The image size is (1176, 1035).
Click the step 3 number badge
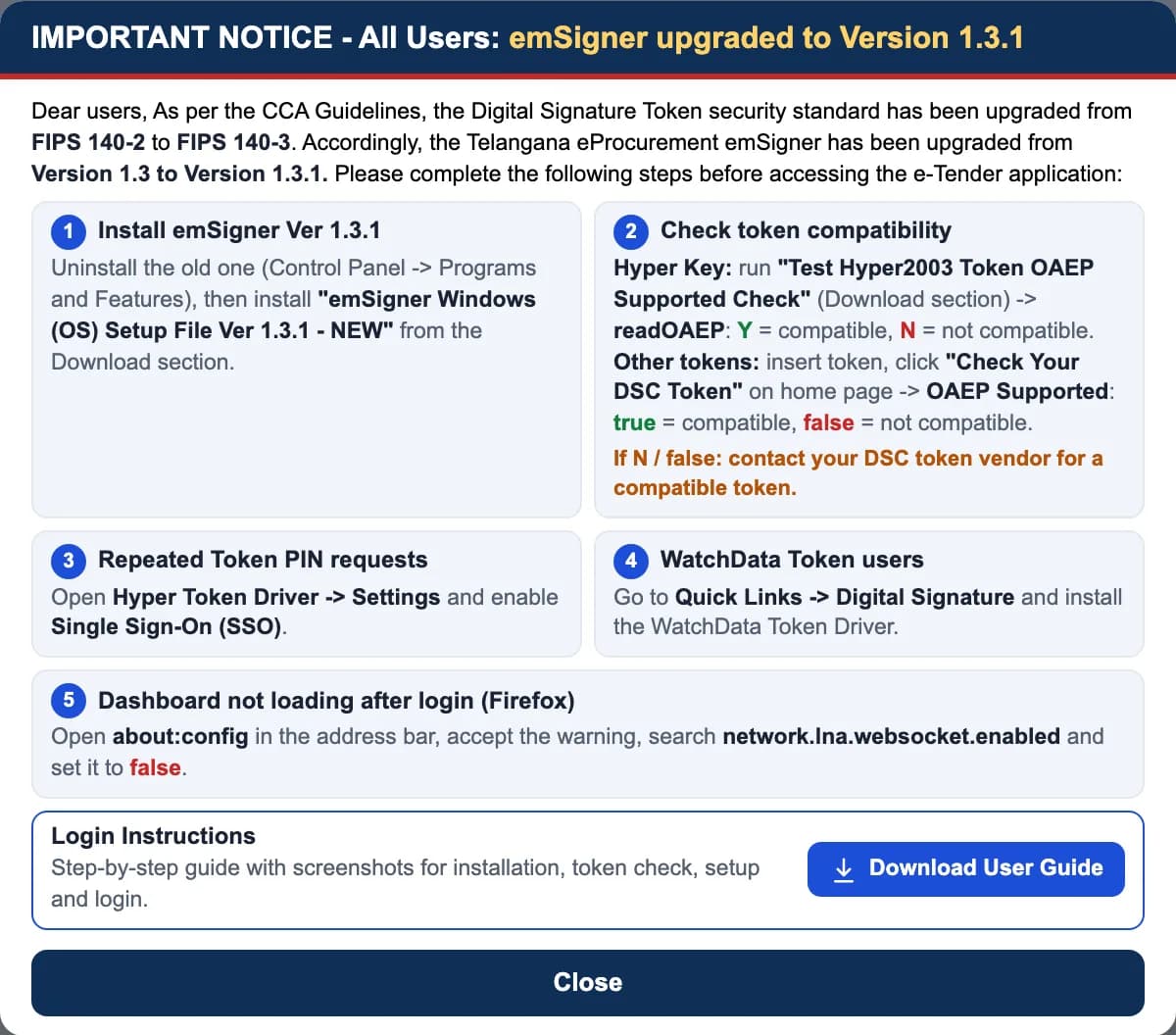pyautogui.click(x=68, y=561)
